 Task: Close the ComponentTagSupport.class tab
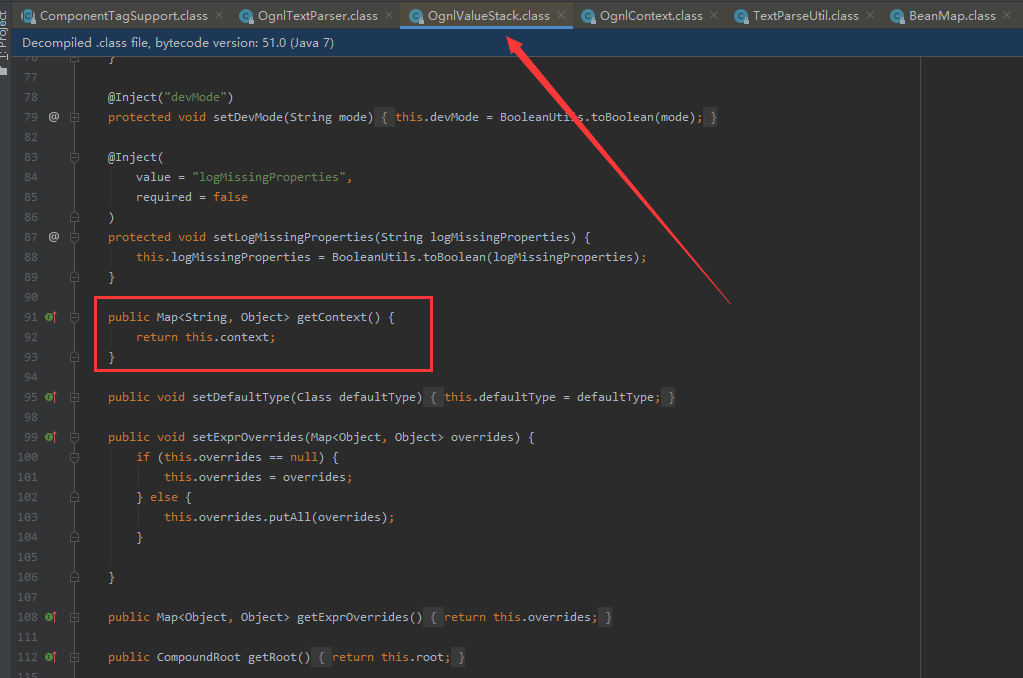click(x=219, y=15)
